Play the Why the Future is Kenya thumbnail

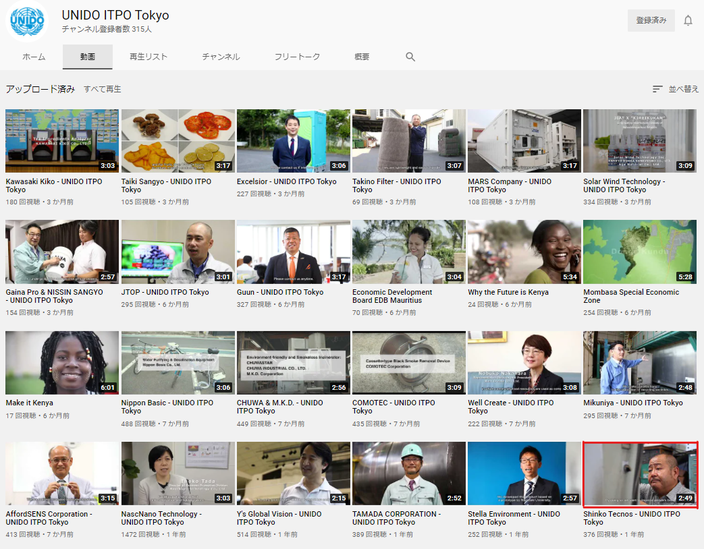[524, 252]
